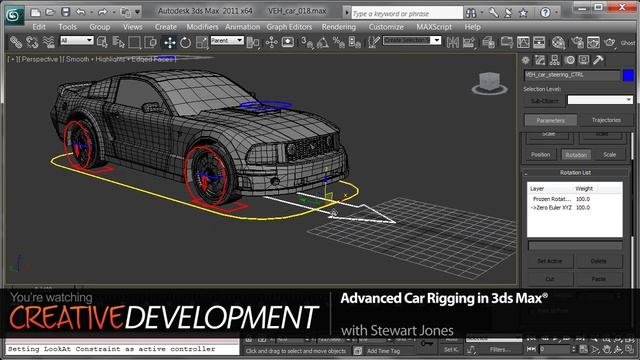Select the Select and Link chain tool
Image resolution: width=640 pixels, height=360 pixels.
(x=16, y=42)
